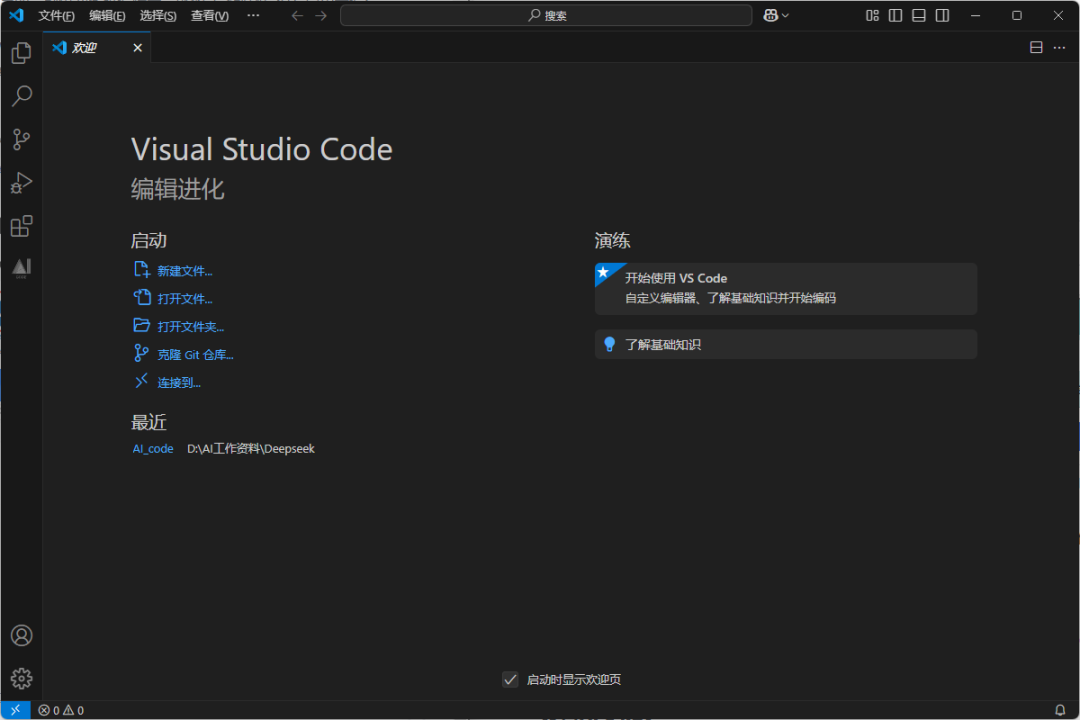Viewport: 1080px width, 720px height.
Task: Click the 打开文件夹 link
Action: point(190,326)
